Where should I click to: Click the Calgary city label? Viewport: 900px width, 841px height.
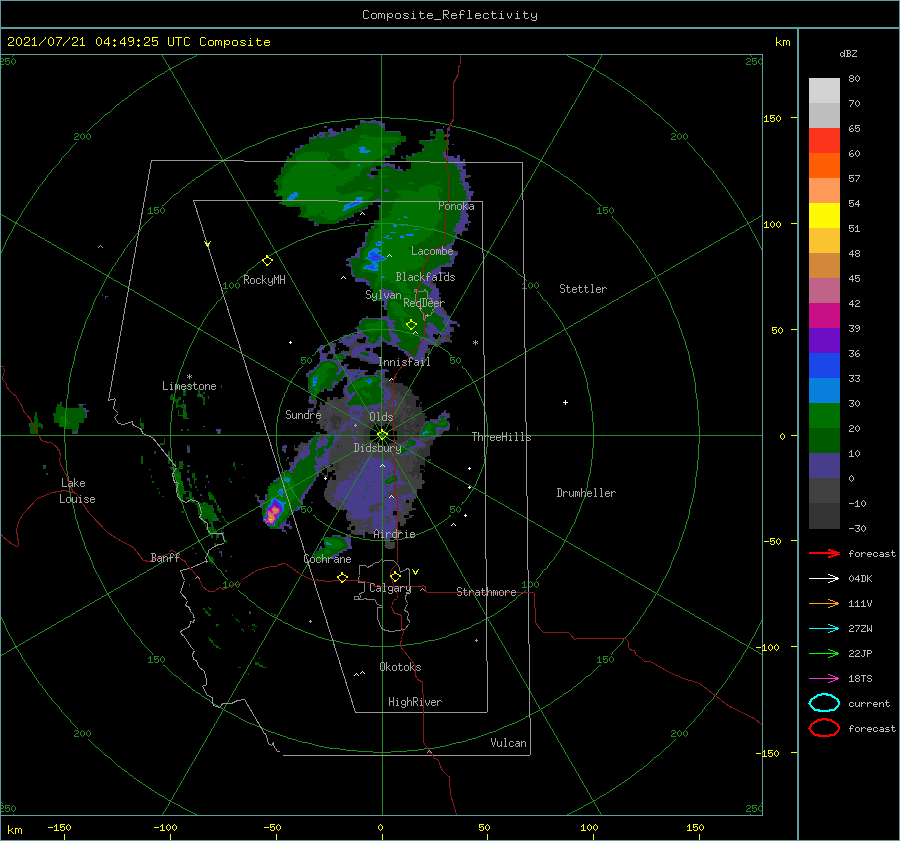(x=390, y=588)
